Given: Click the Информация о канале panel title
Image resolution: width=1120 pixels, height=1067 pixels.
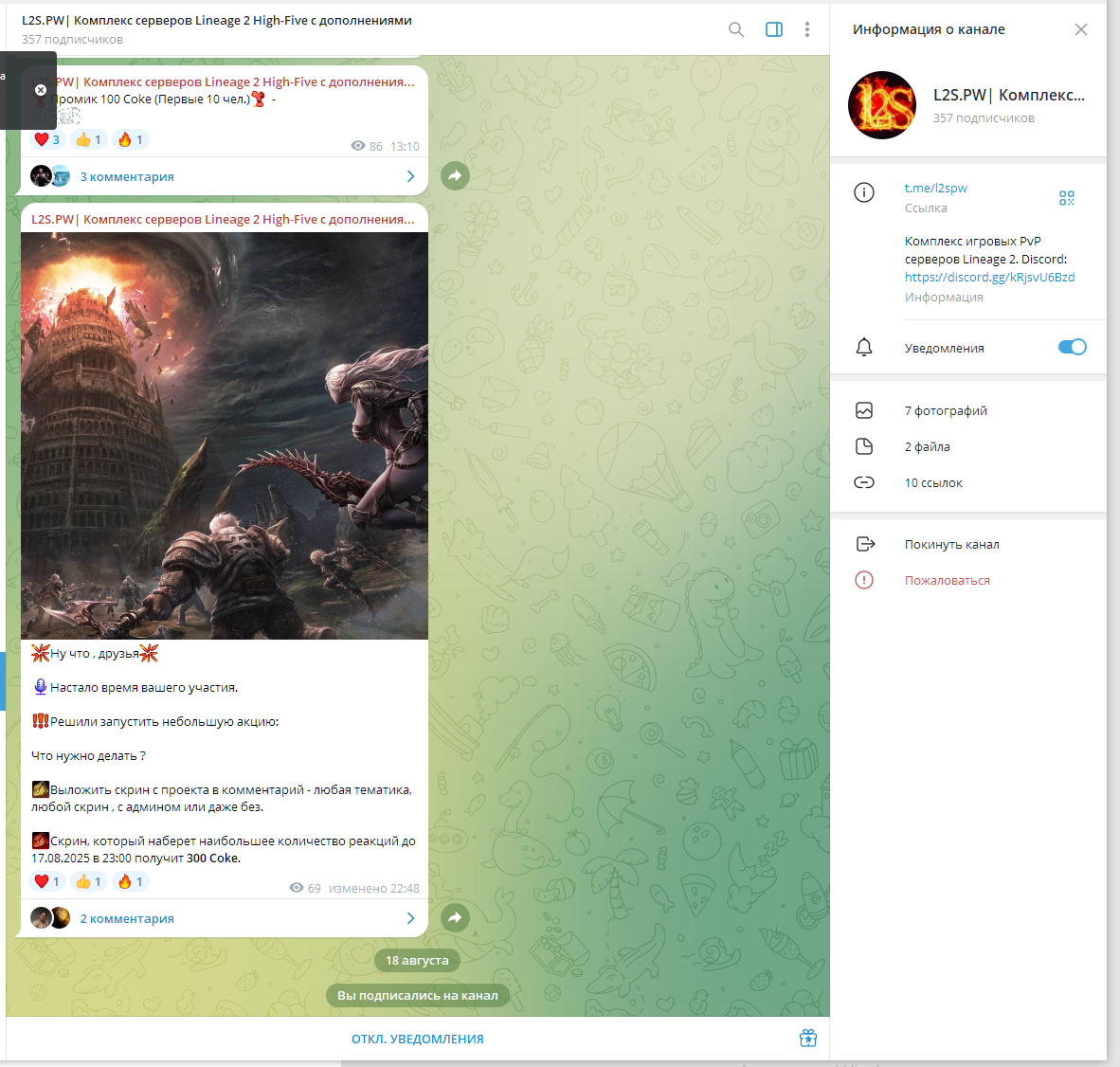Looking at the screenshot, I should [929, 29].
